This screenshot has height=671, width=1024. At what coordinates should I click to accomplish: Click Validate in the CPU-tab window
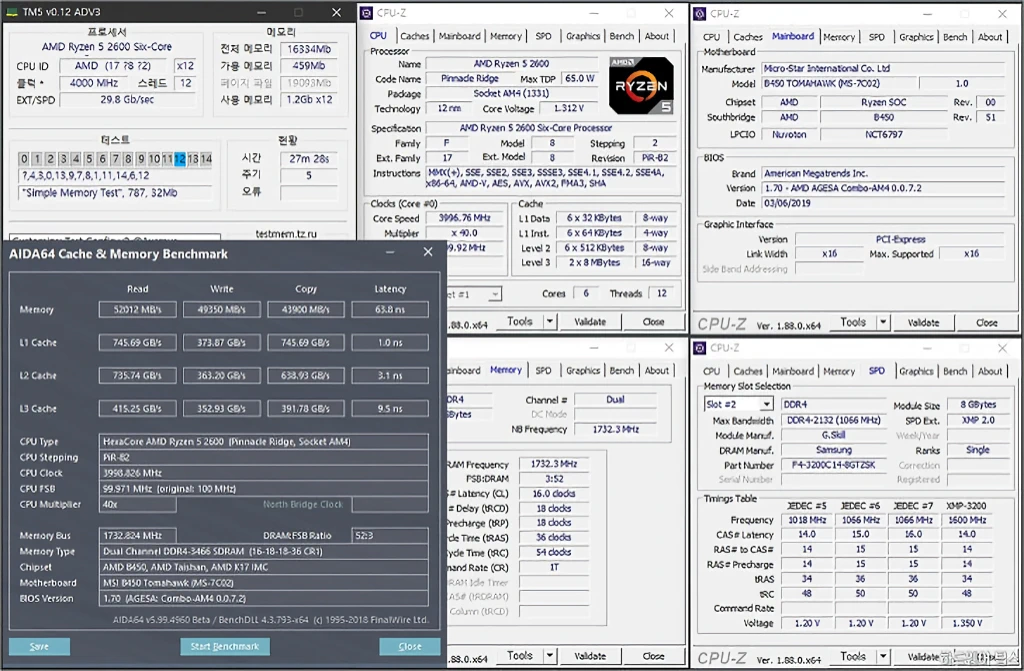tap(590, 321)
